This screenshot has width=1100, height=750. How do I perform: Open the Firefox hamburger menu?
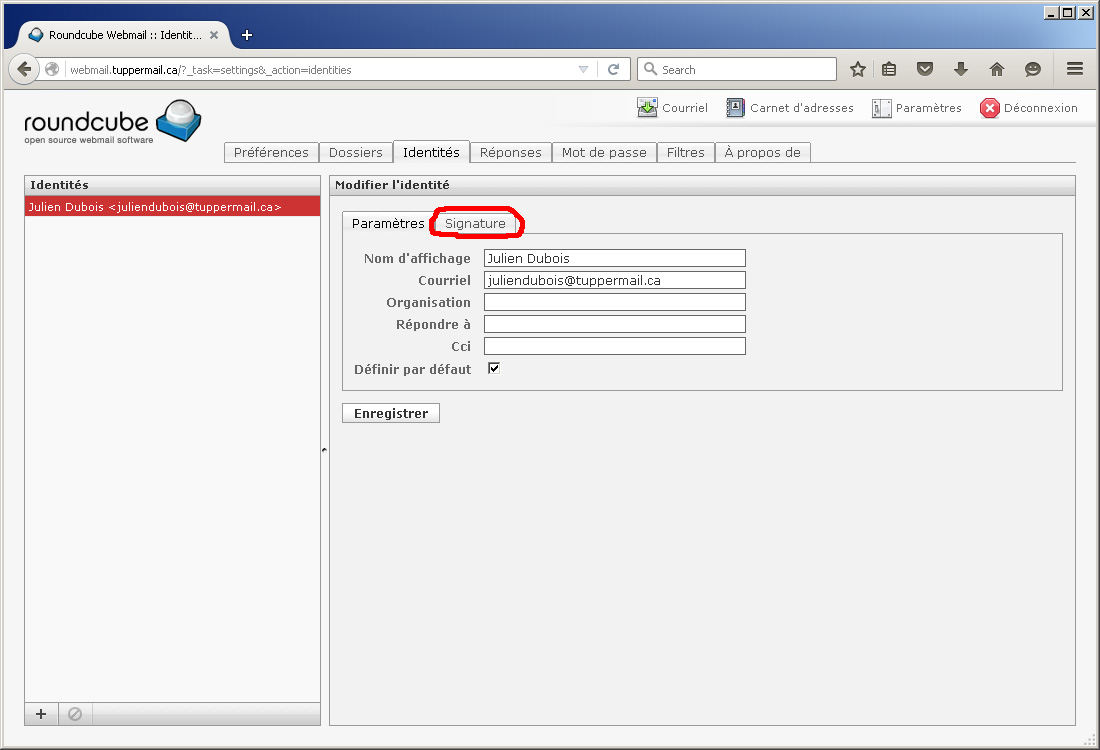[1075, 69]
